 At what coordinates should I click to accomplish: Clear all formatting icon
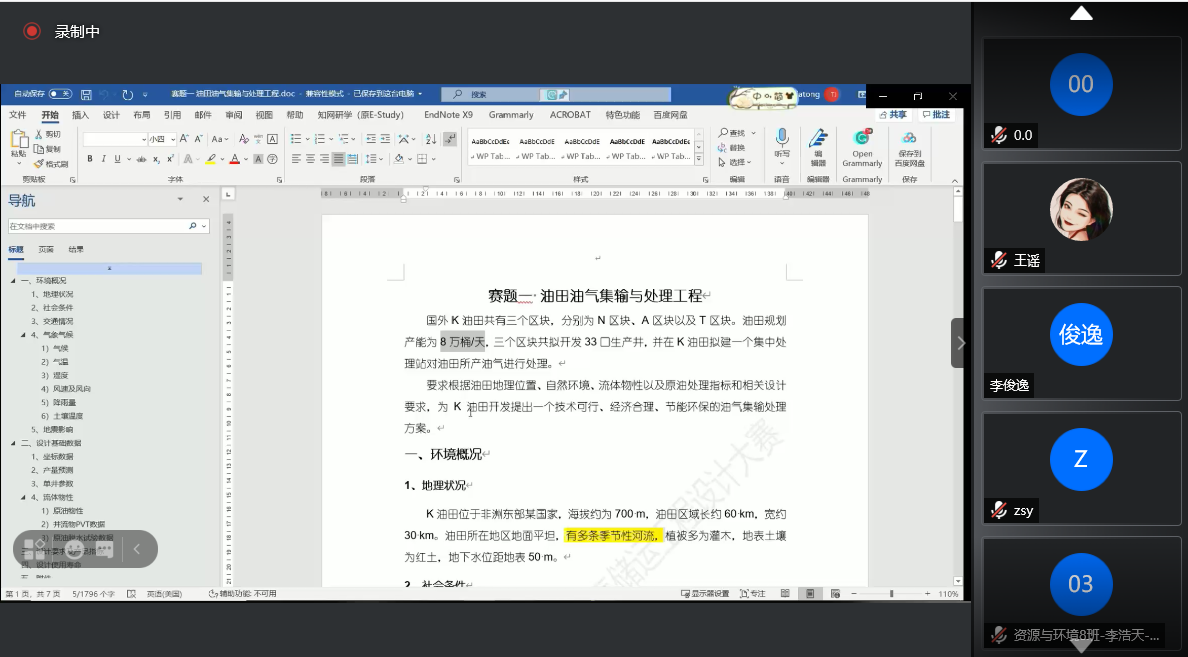(x=243, y=139)
